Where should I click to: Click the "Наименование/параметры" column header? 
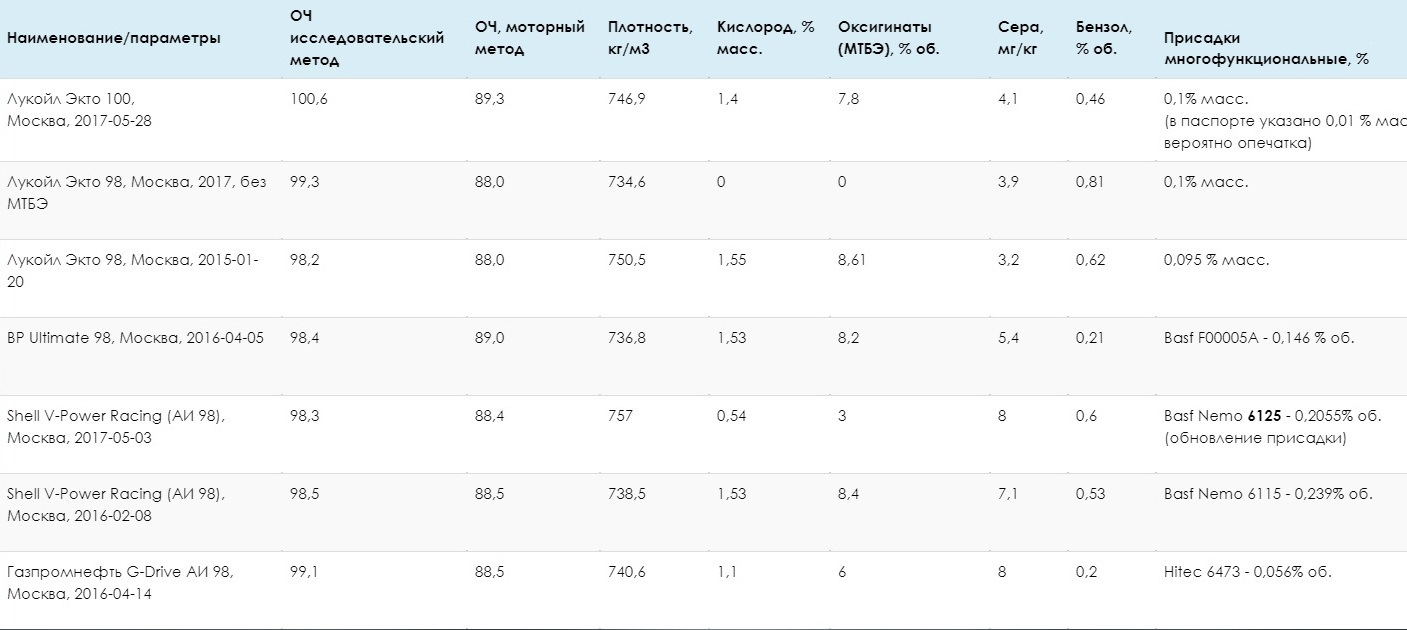point(114,38)
